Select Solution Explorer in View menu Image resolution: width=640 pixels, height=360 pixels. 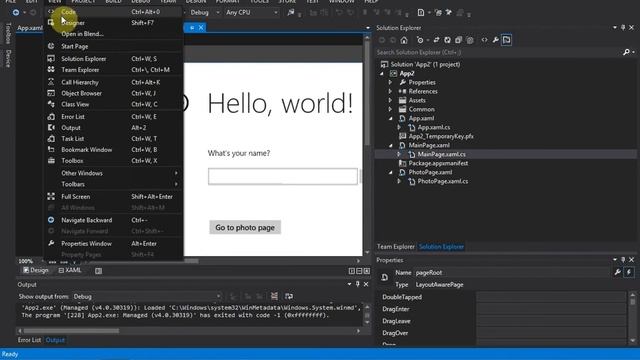tap(113, 59)
